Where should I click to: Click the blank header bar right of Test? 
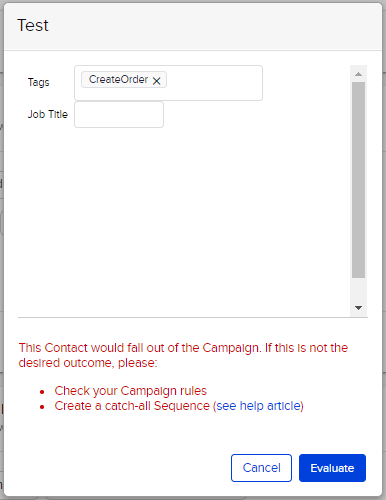click(x=213, y=26)
